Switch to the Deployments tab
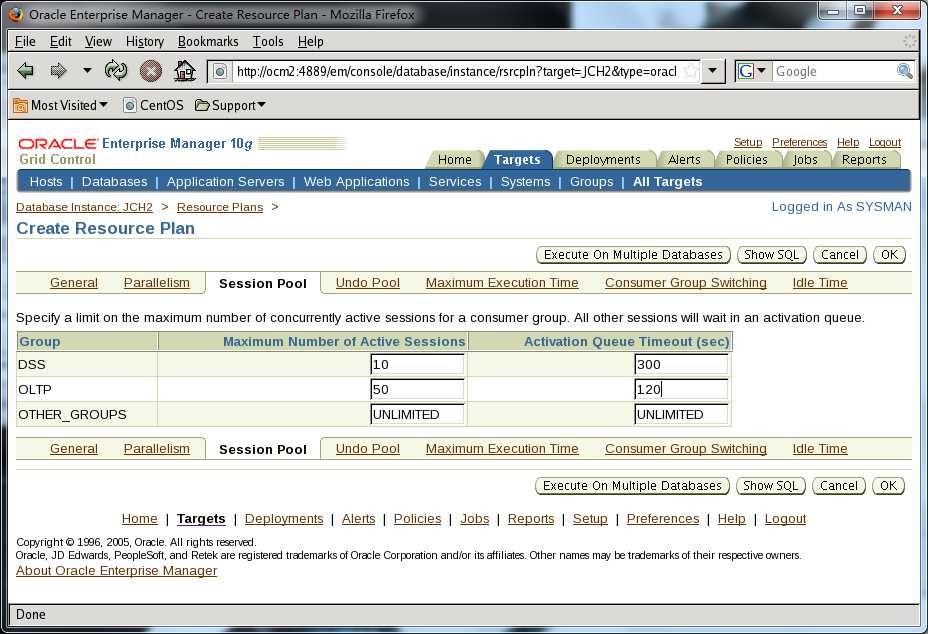 point(603,160)
